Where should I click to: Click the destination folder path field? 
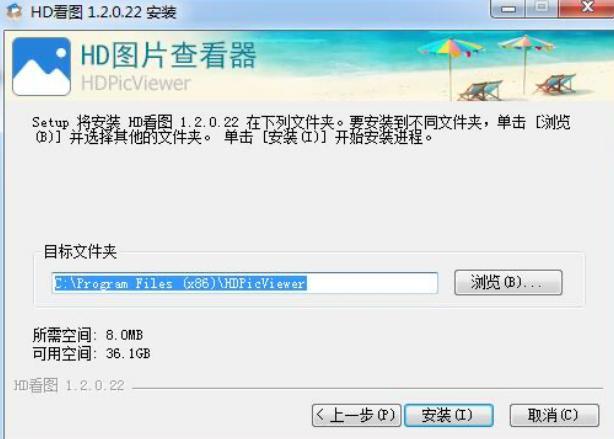(244, 283)
